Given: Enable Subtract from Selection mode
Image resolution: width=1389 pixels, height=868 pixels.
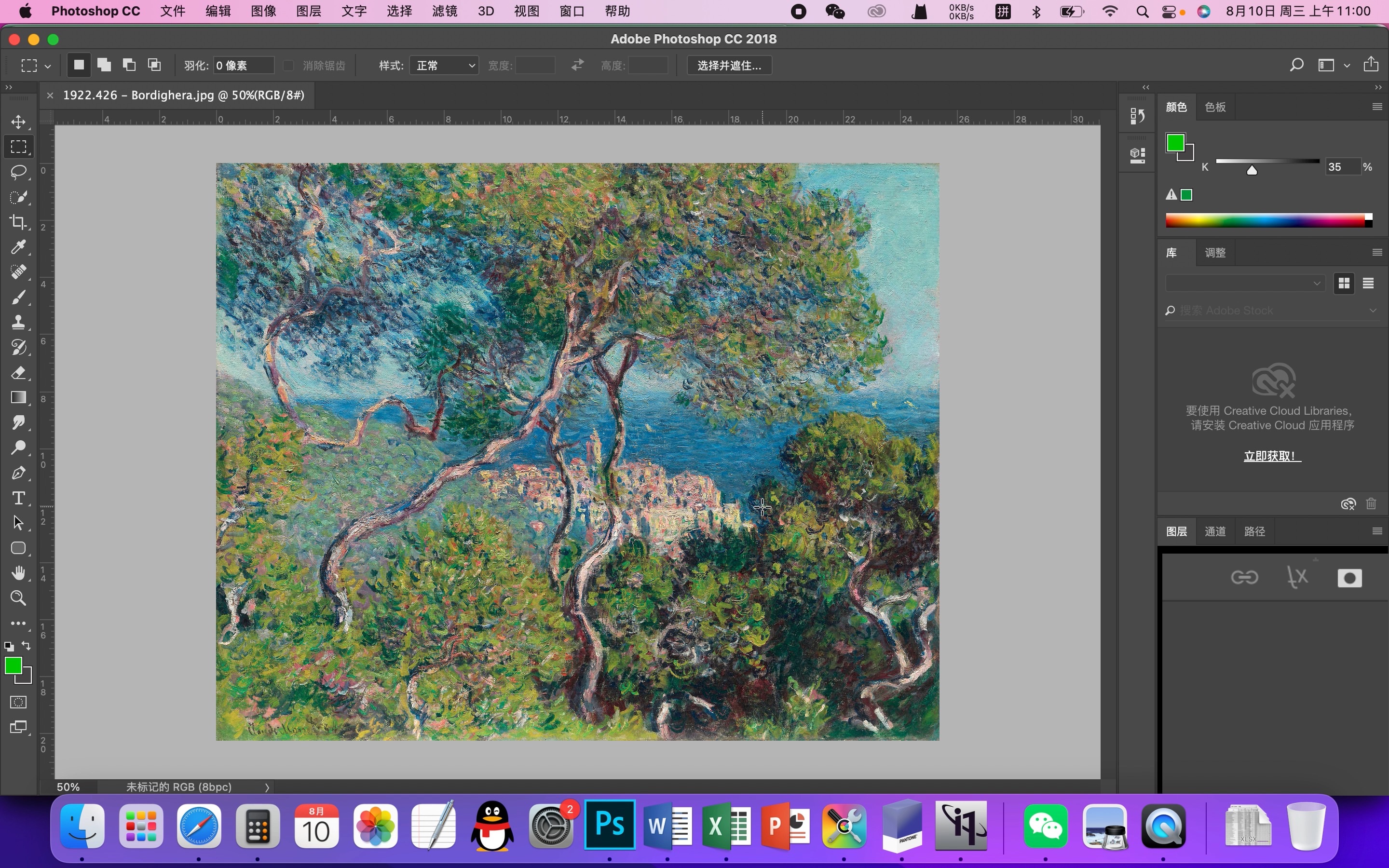Looking at the screenshot, I should 129,65.
